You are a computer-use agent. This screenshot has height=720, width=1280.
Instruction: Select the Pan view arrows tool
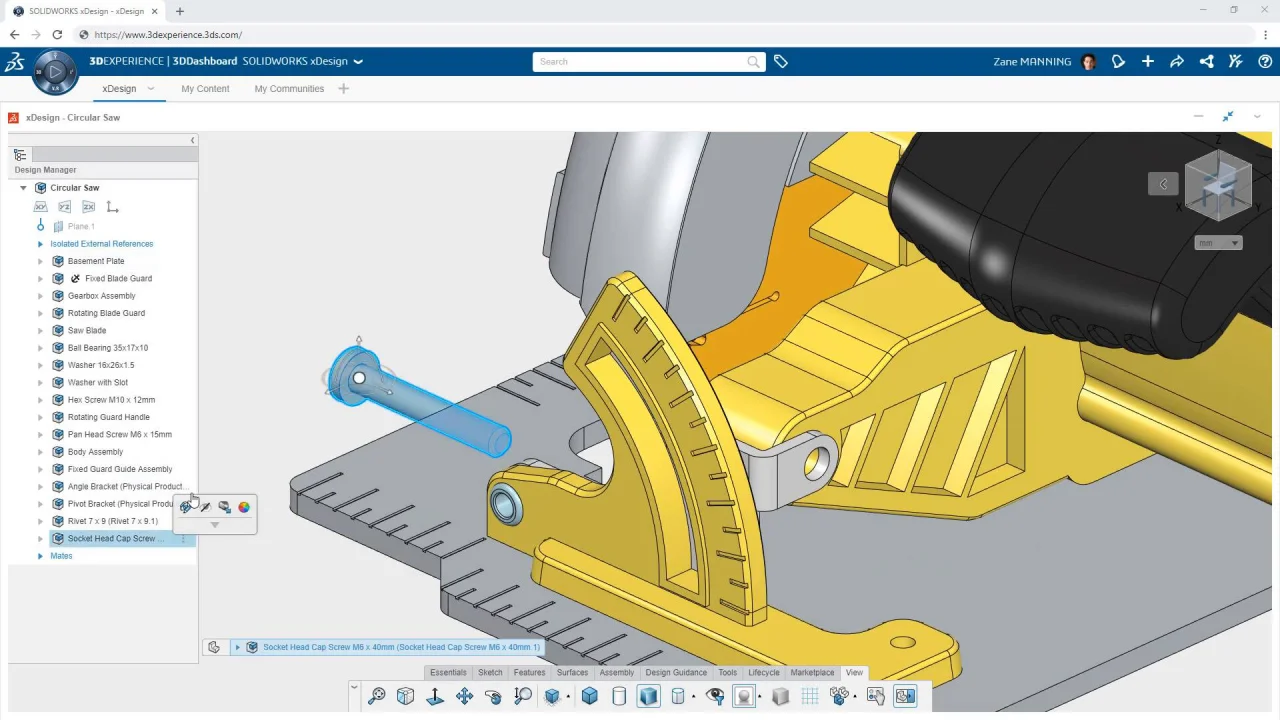[464, 697]
